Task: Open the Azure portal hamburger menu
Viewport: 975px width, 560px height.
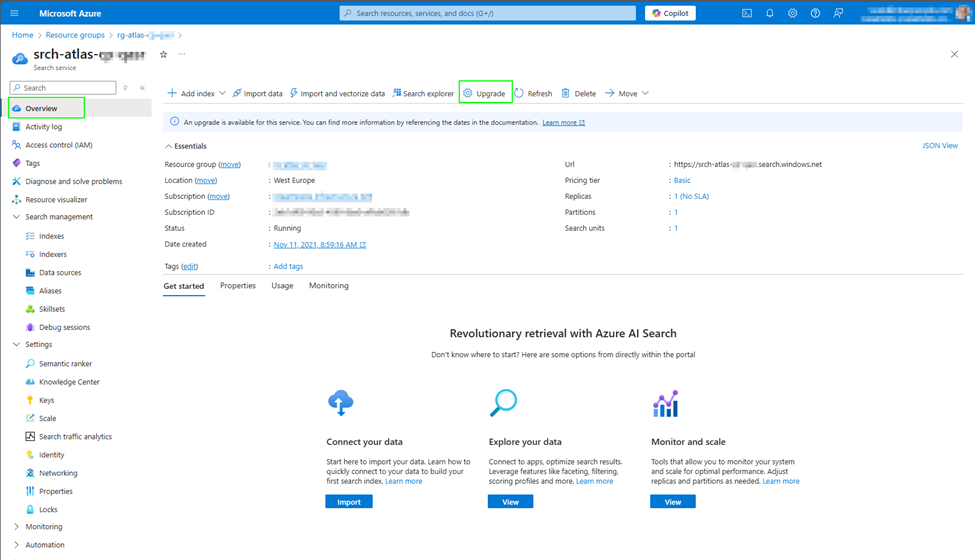Action: (x=14, y=13)
